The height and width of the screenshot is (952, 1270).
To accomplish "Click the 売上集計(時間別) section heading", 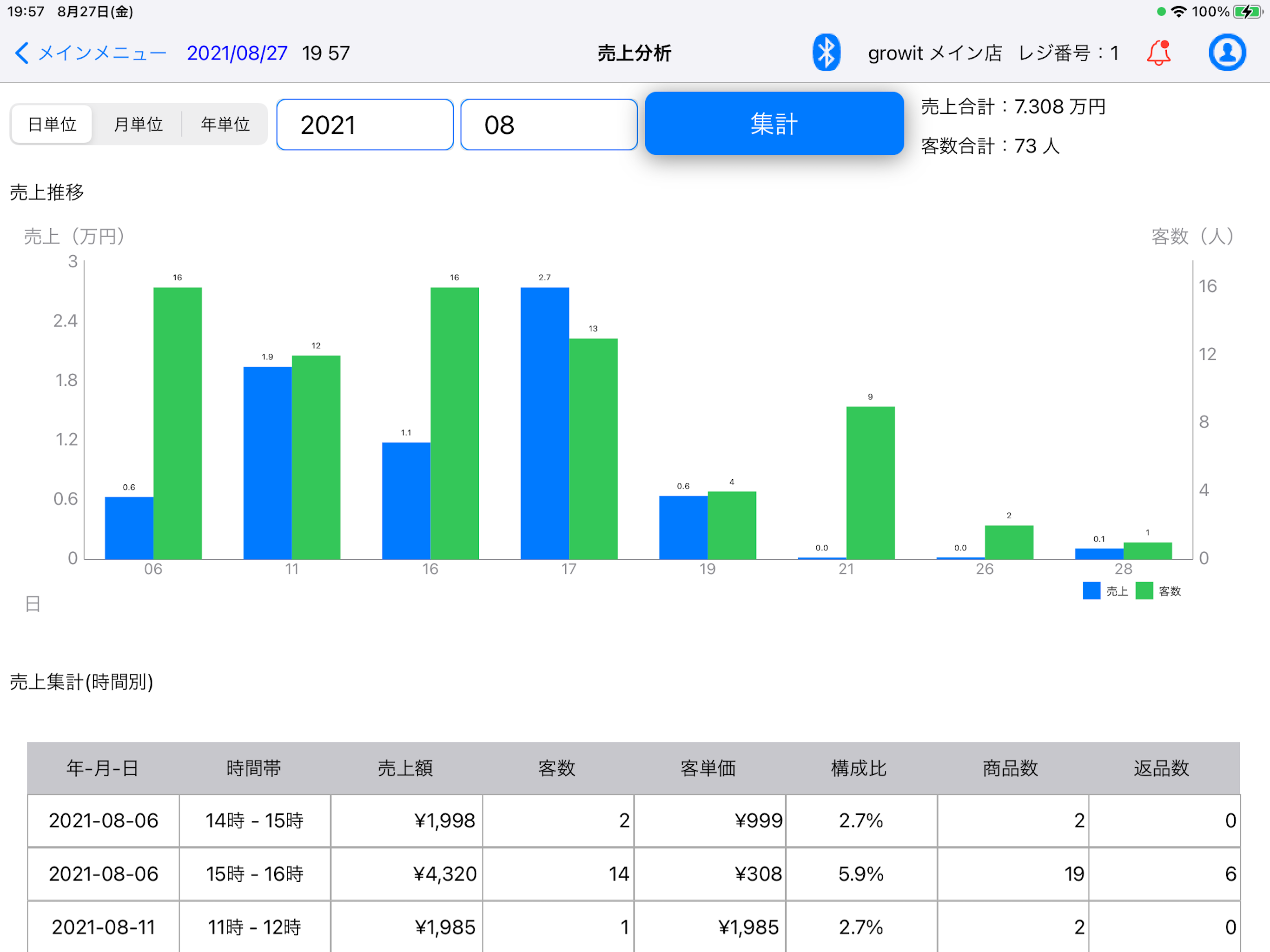I will coord(81,681).
